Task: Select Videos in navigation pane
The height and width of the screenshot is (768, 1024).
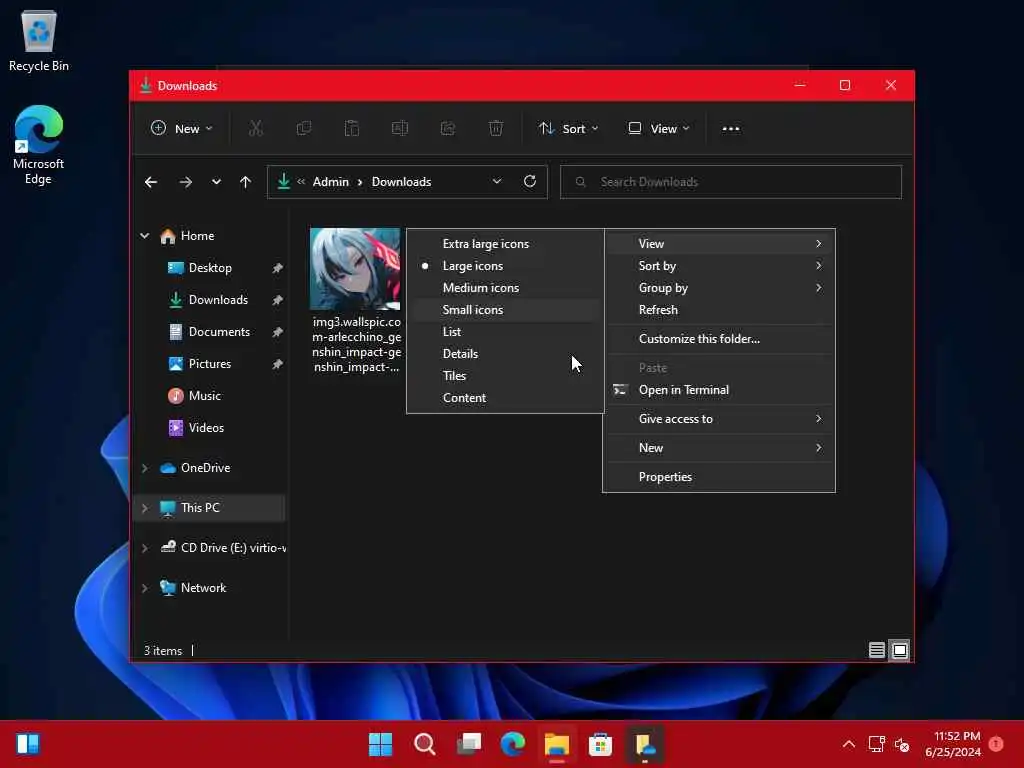Action: tap(206, 428)
